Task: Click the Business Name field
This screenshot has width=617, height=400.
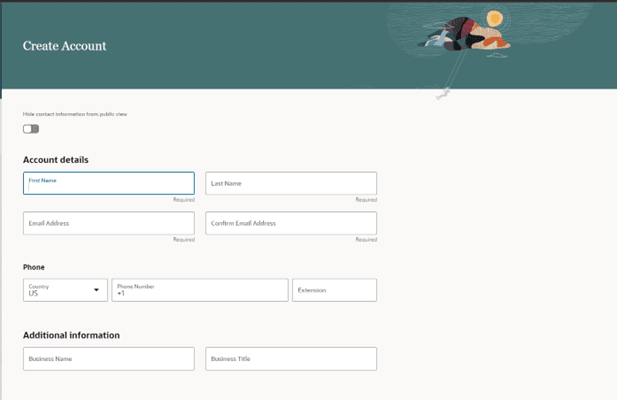Action: 108,359
